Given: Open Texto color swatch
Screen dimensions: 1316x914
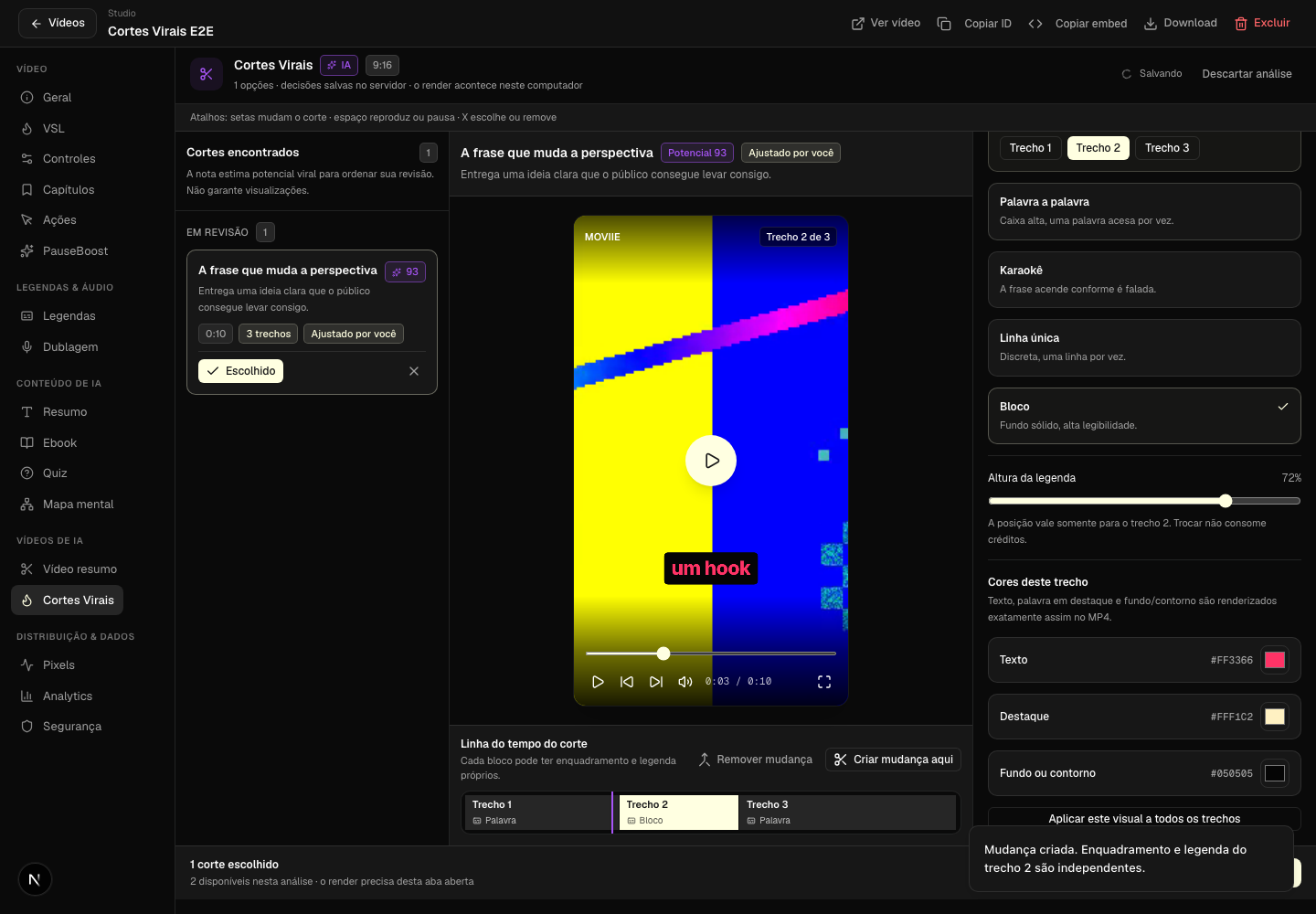Looking at the screenshot, I should point(1275,660).
